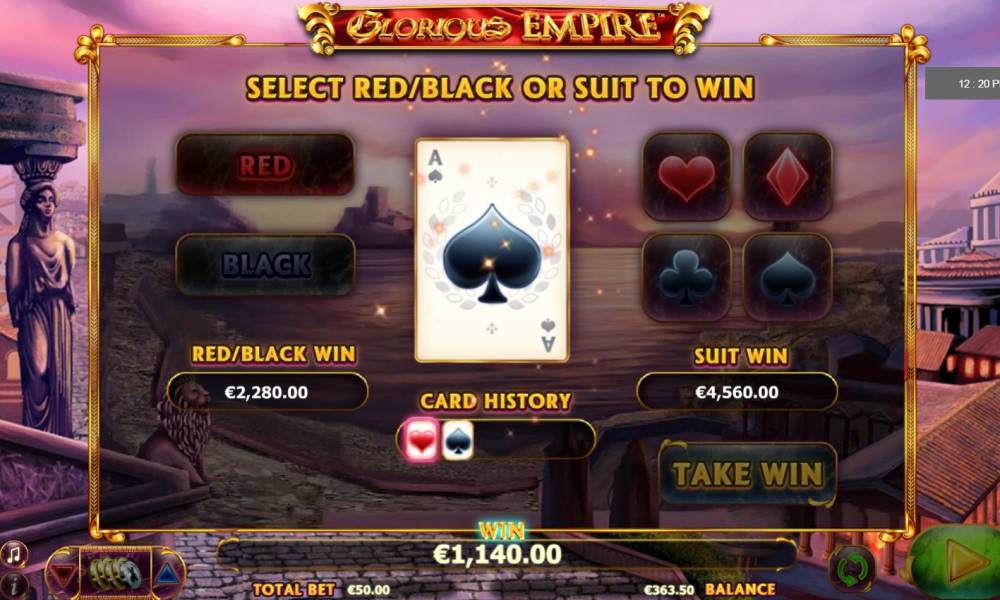Image resolution: width=1000 pixels, height=600 pixels.
Task: Click the spade card in card history
Action: [458, 440]
